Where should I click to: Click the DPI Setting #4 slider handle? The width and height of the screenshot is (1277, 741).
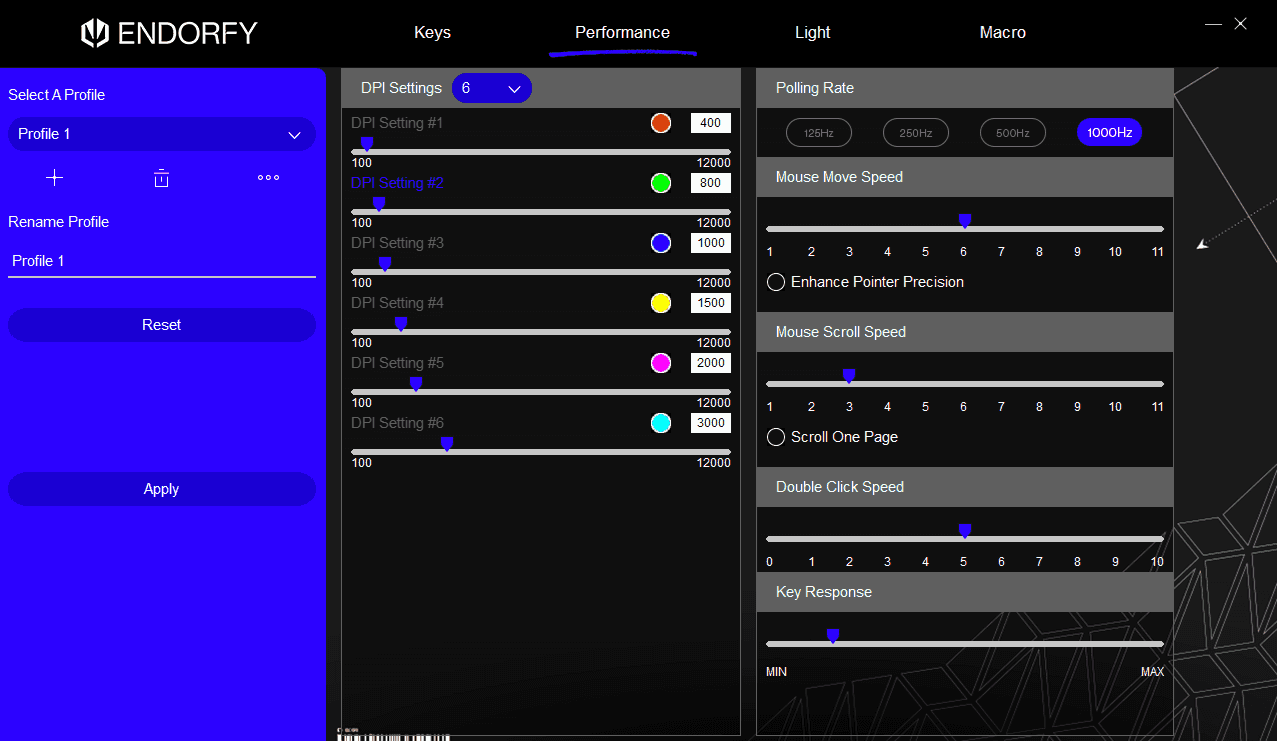coord(401,325)
